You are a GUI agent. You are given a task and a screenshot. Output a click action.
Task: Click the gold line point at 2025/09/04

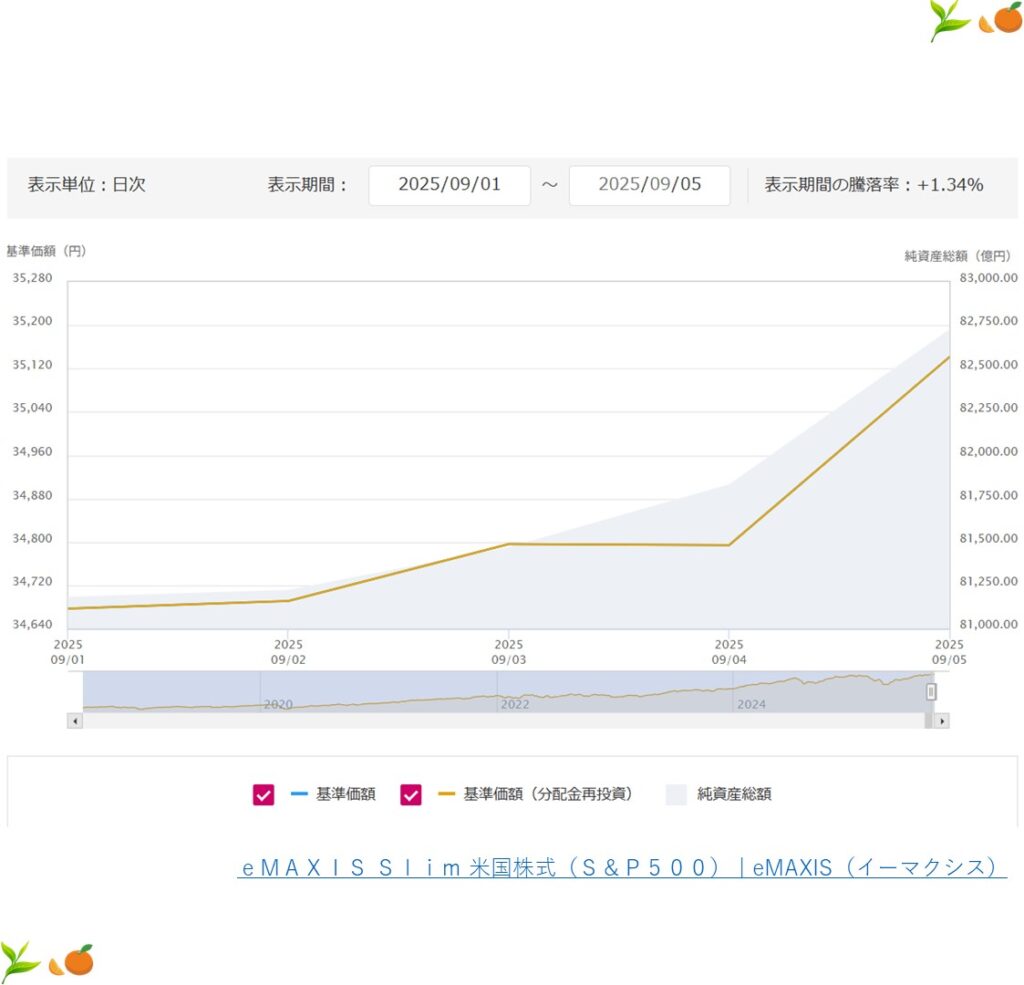pyautogui.click(x=729, y=545)
